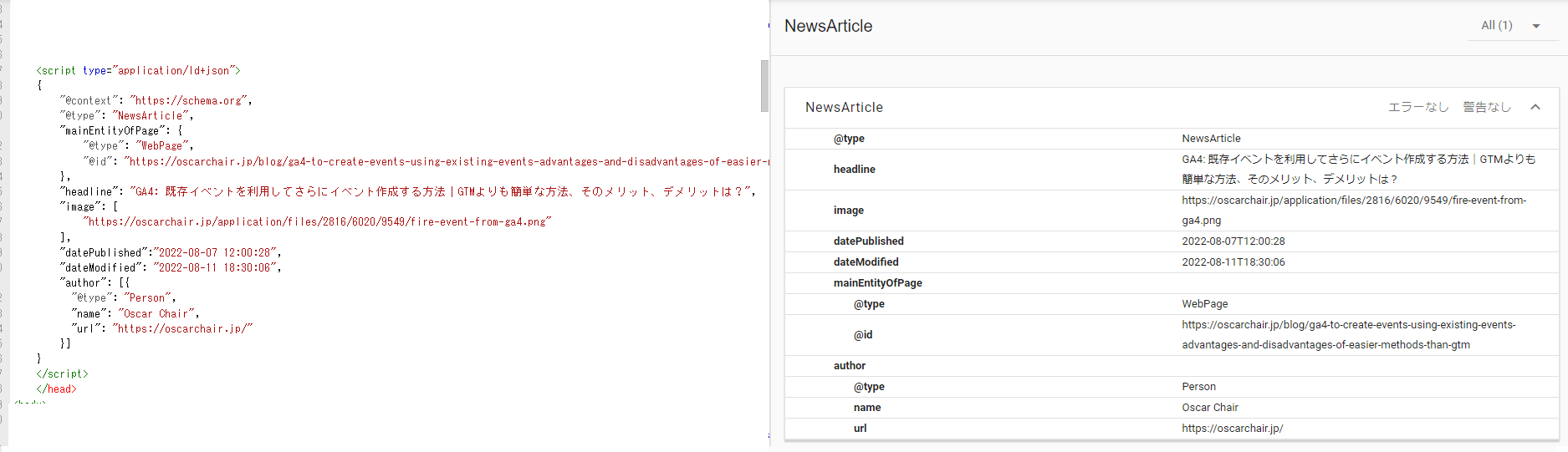Screen dimensions: 1568x452
Task: Click the mainEntityOfPage @id URL value
Action: pyautogui.click(x=1348, y=325)
